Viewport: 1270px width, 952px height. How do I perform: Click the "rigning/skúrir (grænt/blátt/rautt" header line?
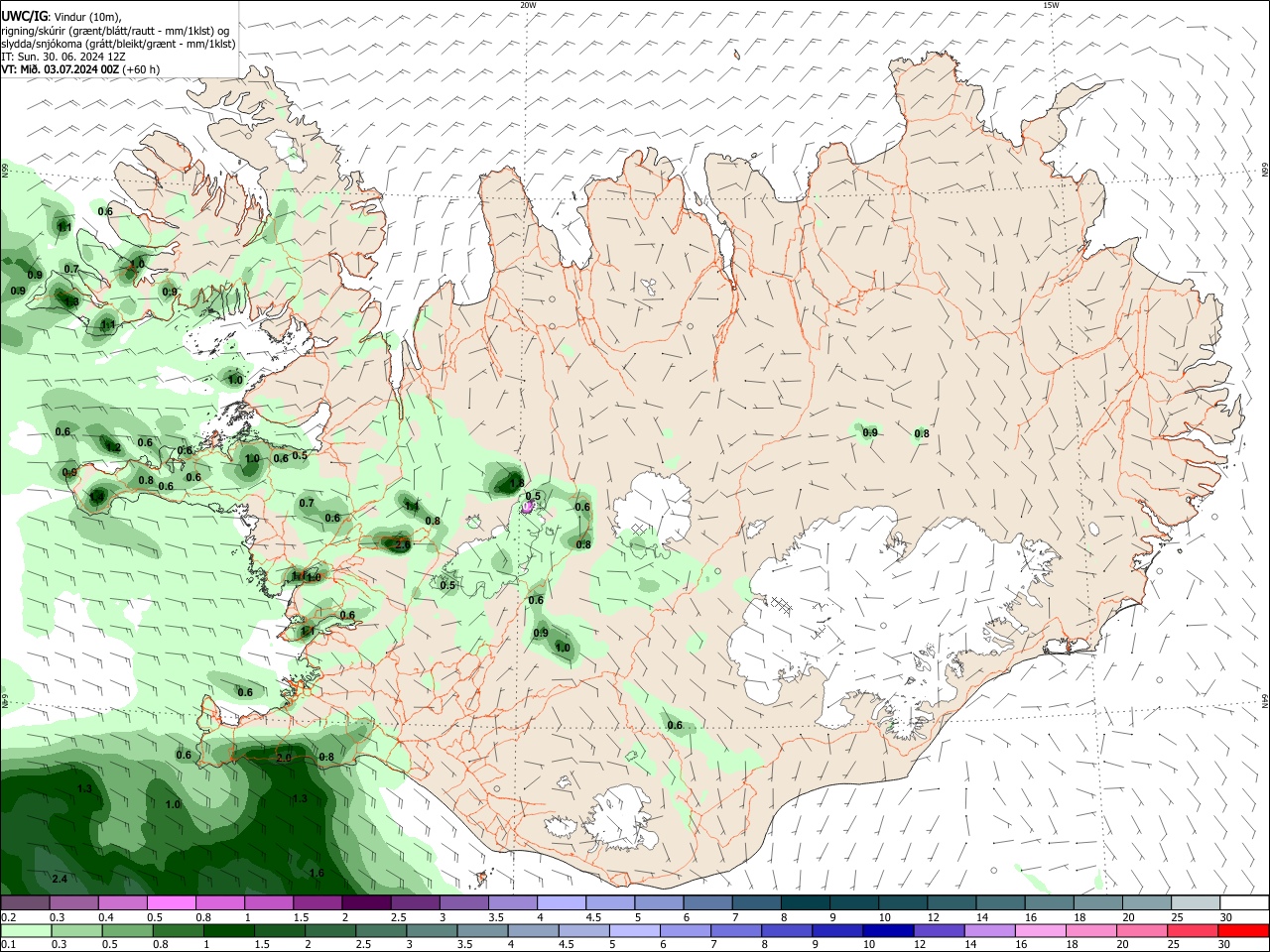pos(115,31)
